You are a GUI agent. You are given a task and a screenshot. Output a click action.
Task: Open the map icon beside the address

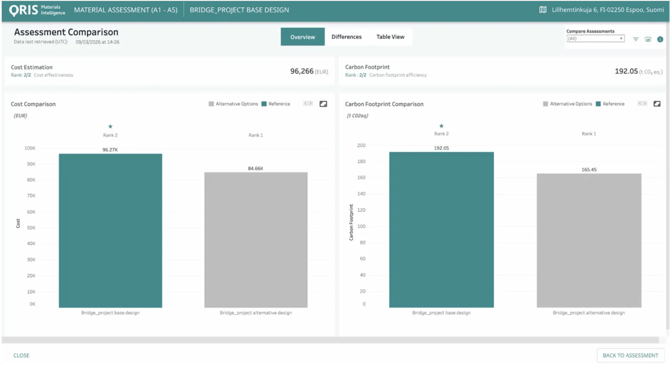pos(543,9)
